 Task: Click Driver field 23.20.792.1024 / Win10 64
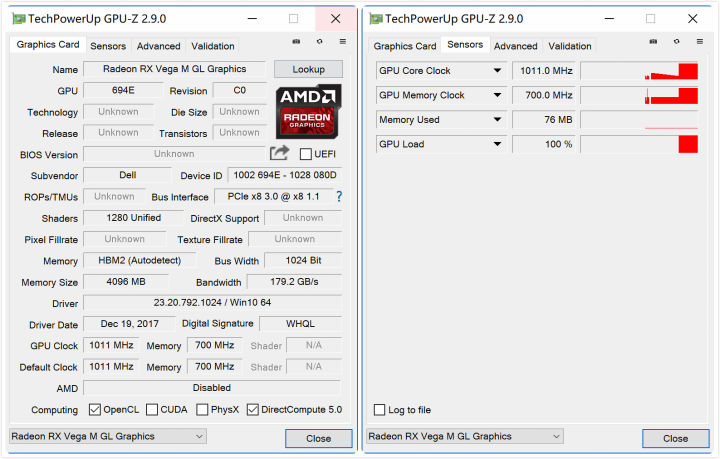[x=213, y=302]
